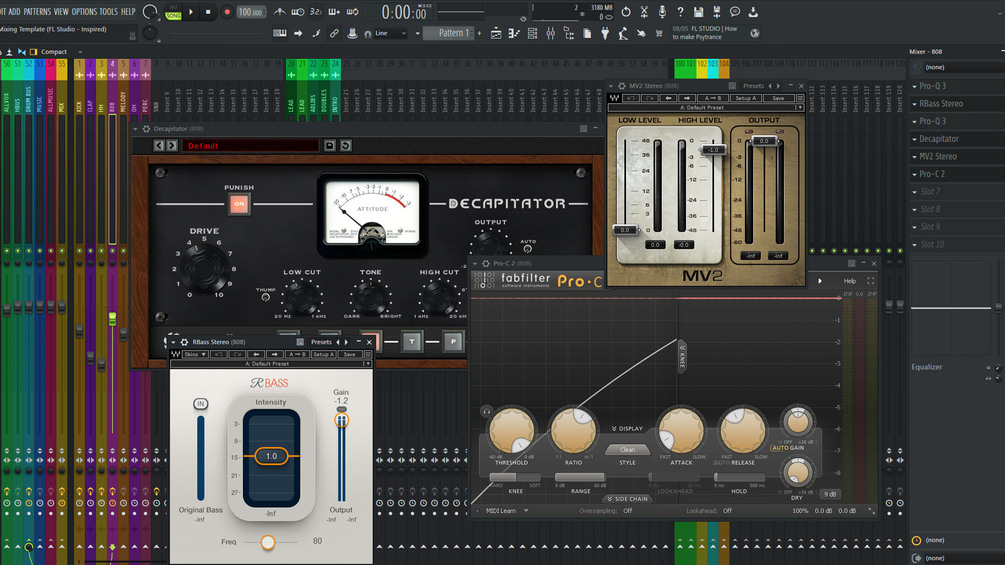Click RBass Save button
The image size is (1005, 565).
point(349,354)
